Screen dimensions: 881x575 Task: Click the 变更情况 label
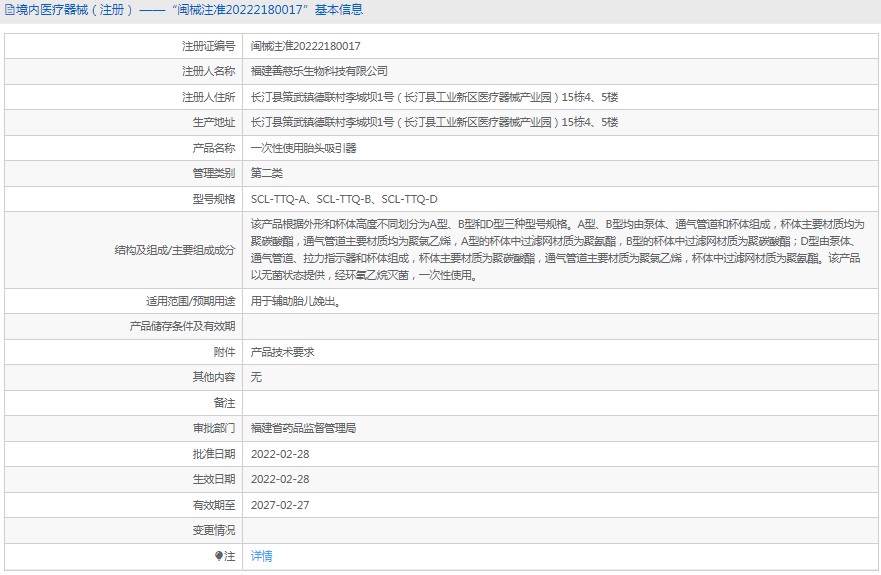214,530
